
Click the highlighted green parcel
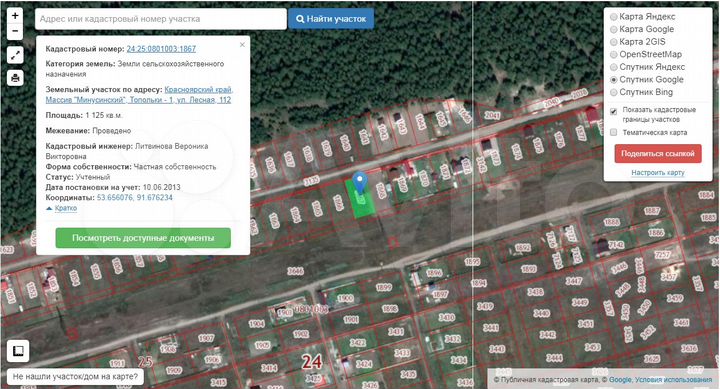360,200
